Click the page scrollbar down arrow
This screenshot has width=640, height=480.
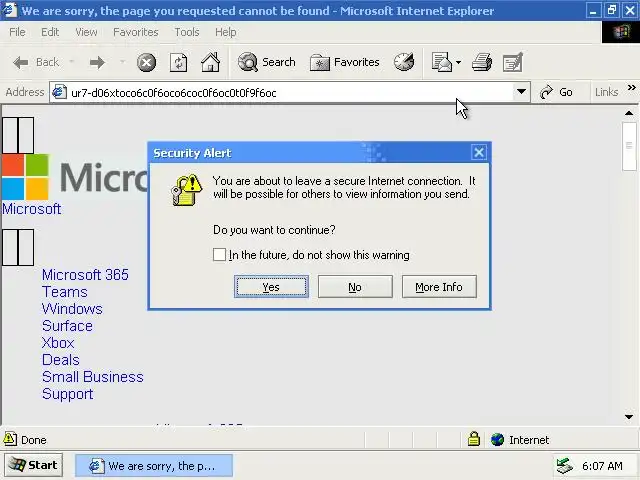pos(629,417)
